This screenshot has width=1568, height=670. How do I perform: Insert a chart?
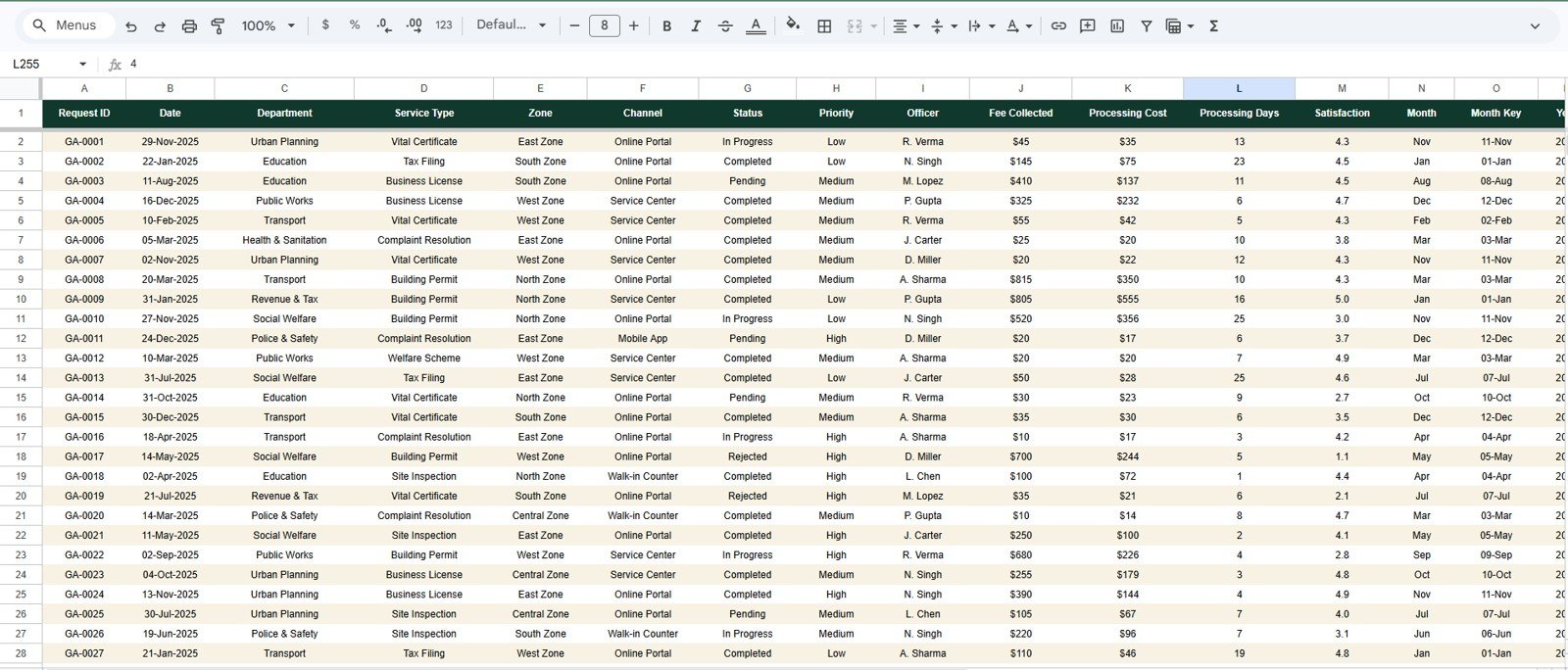[x=1117, y=26]
